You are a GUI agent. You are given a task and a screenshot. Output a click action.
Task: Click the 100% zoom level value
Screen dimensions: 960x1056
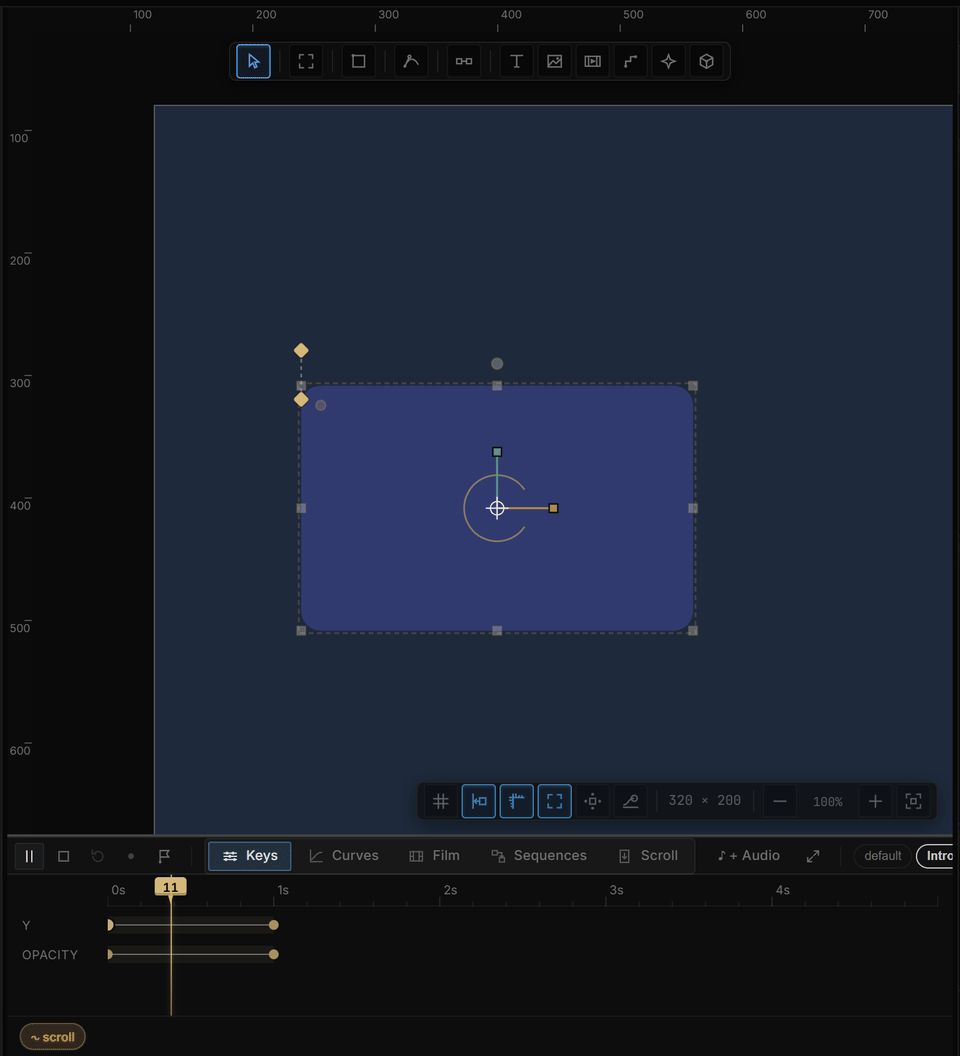coord(828,801)
